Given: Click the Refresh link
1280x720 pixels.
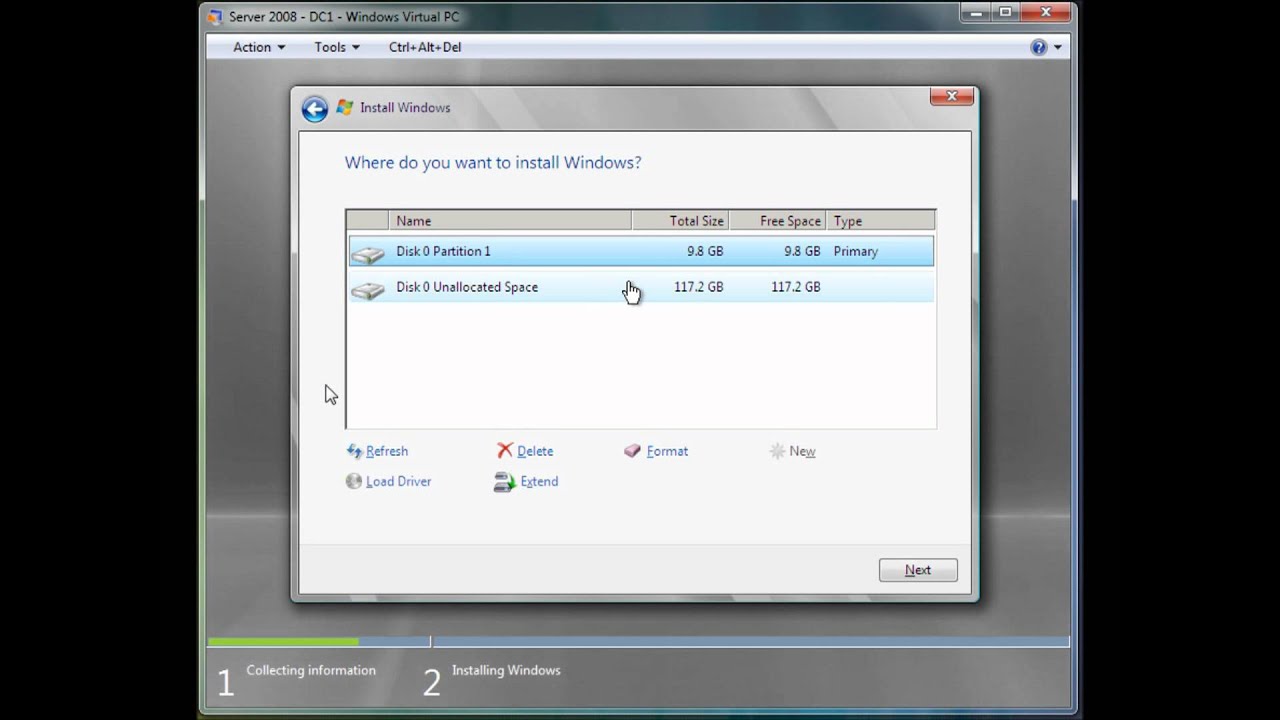Looking at the screenshot, I should pyautogui.click(x=387, y=451).
